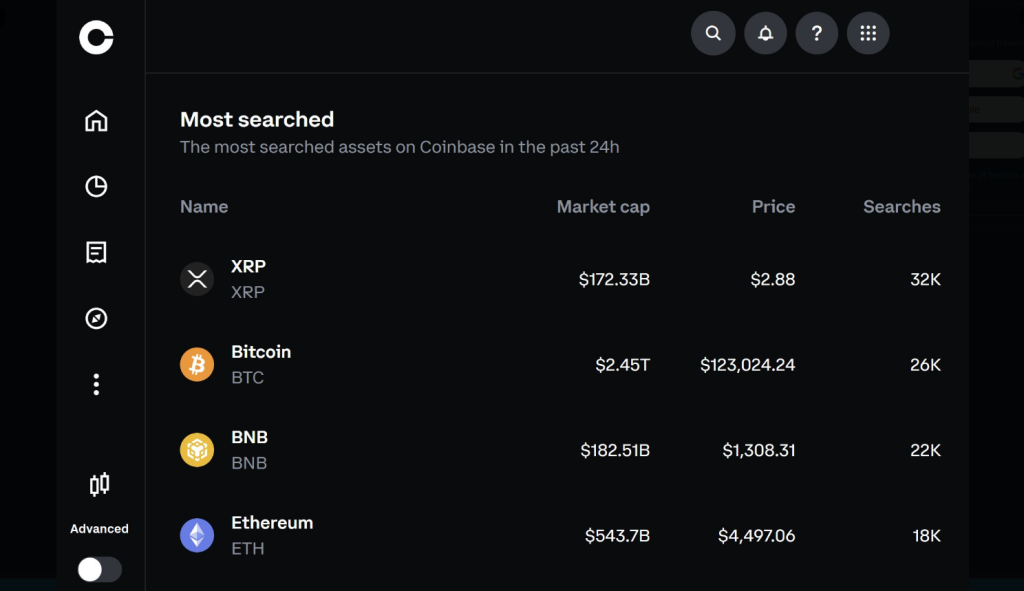The height and width of the screenshot is (591, 1024).
Task: Click the Name column header
Action: point(204,207)
